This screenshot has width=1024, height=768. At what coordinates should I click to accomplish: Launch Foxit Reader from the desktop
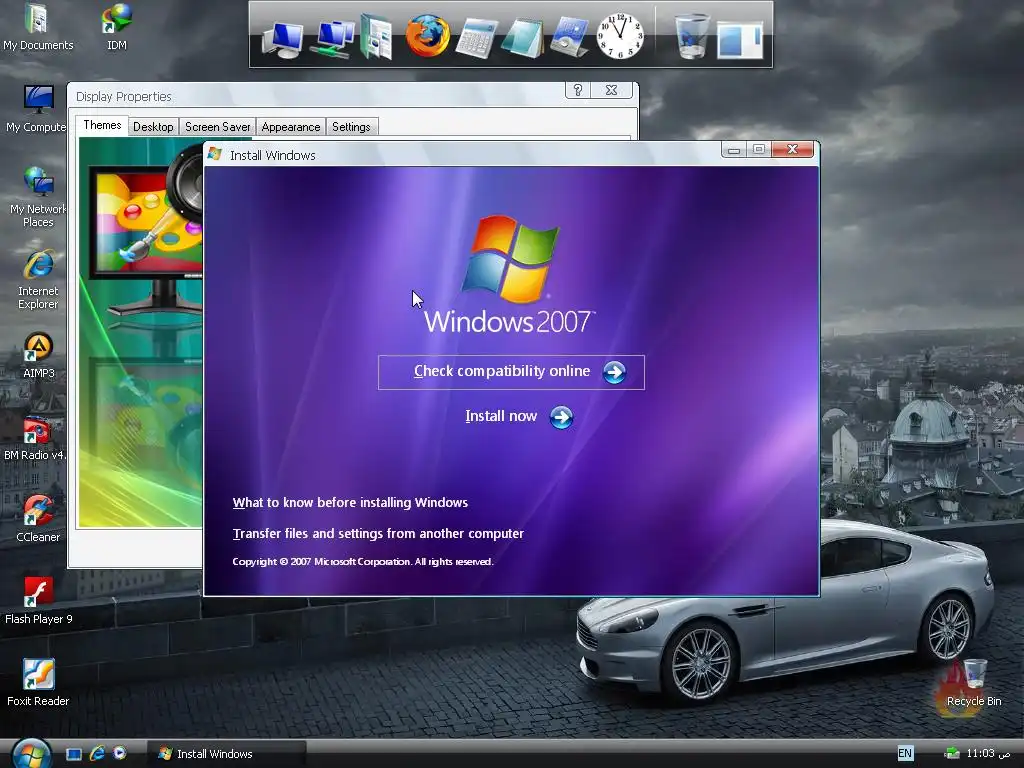tap(38, 682)
